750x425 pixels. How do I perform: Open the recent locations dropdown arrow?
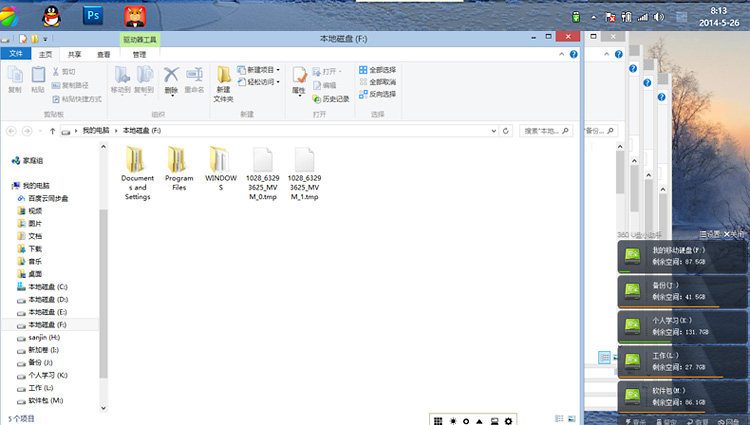click(x=40, y=131)
